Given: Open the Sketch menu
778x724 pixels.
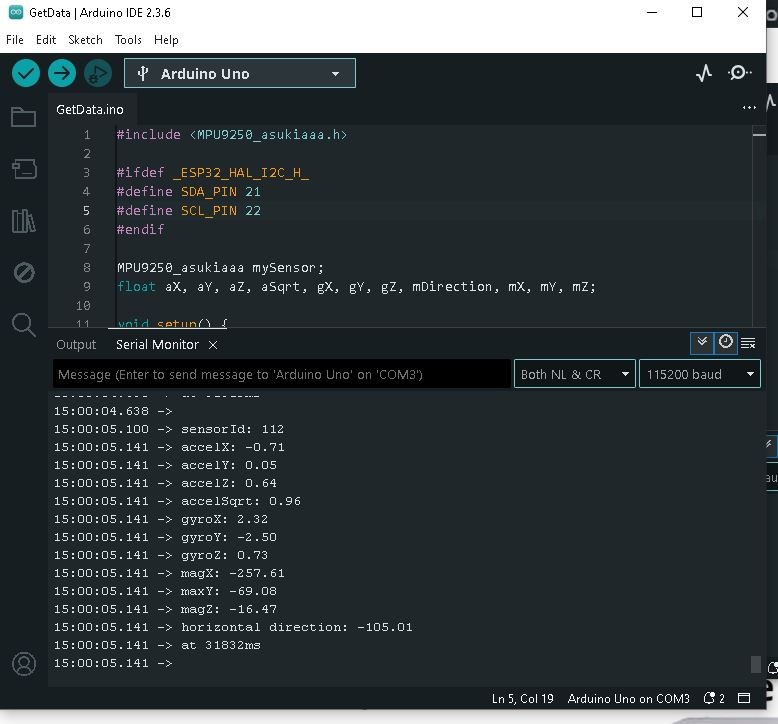Looking at the screenshot, I should [x=85, y=40].
